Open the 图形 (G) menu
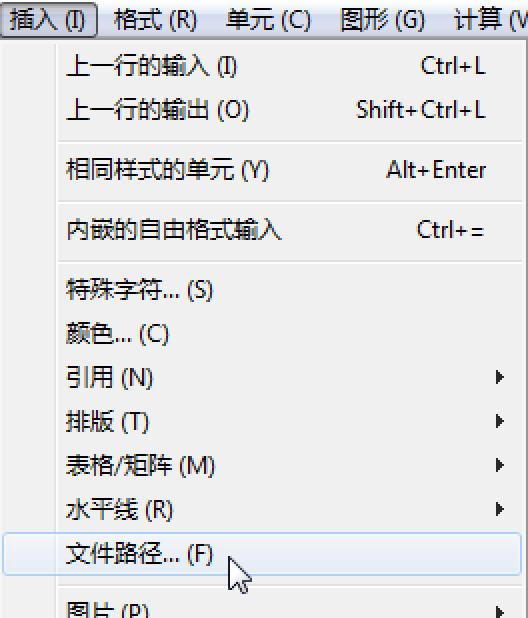 [383, 20]
